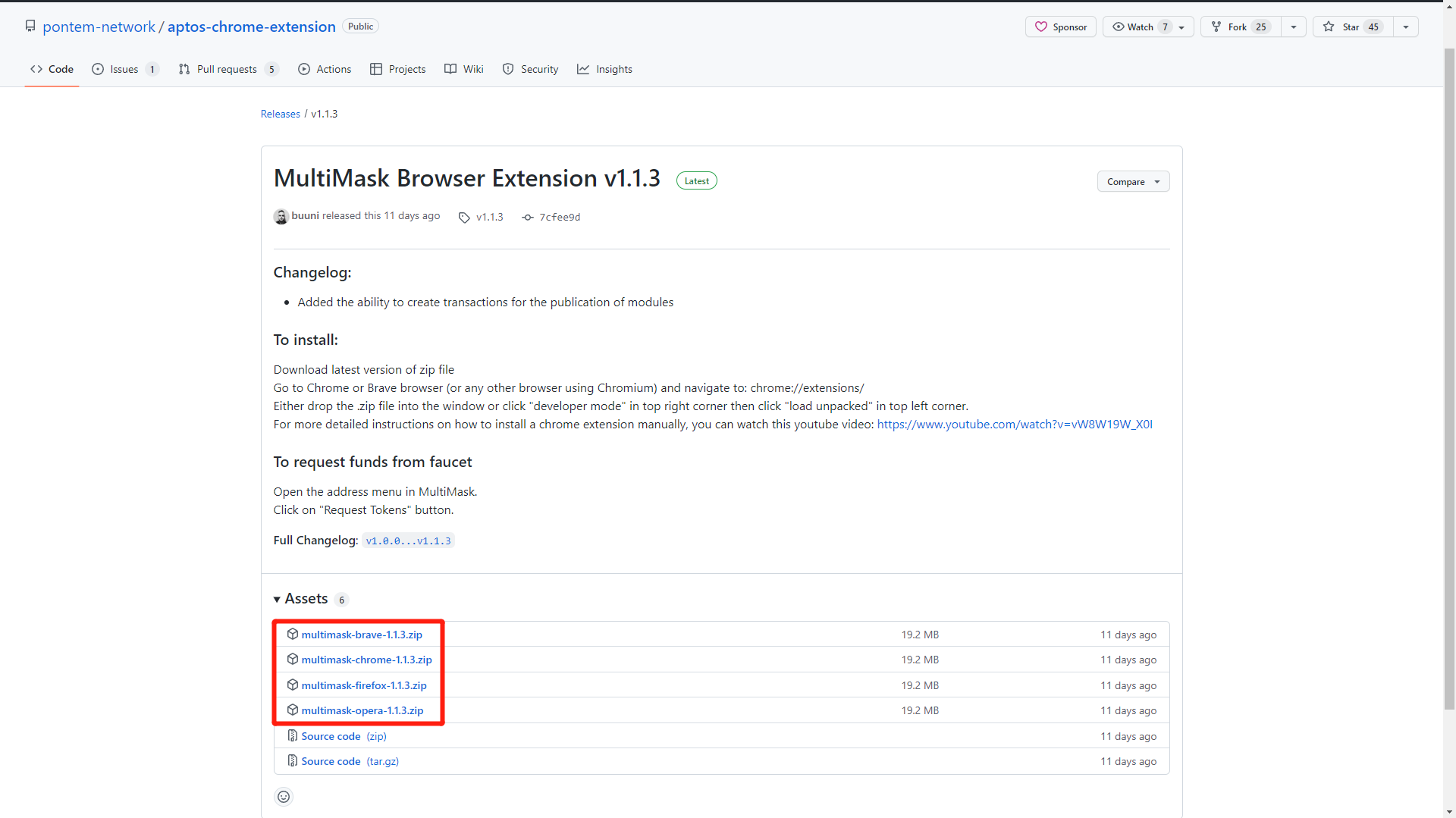Click the Assets count badge 6
Screen dimensions: 1456x818
click(x=341, y=600)
